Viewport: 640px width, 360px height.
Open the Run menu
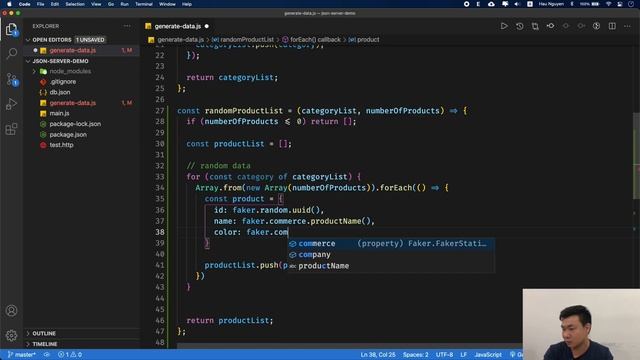pos(124,4)
